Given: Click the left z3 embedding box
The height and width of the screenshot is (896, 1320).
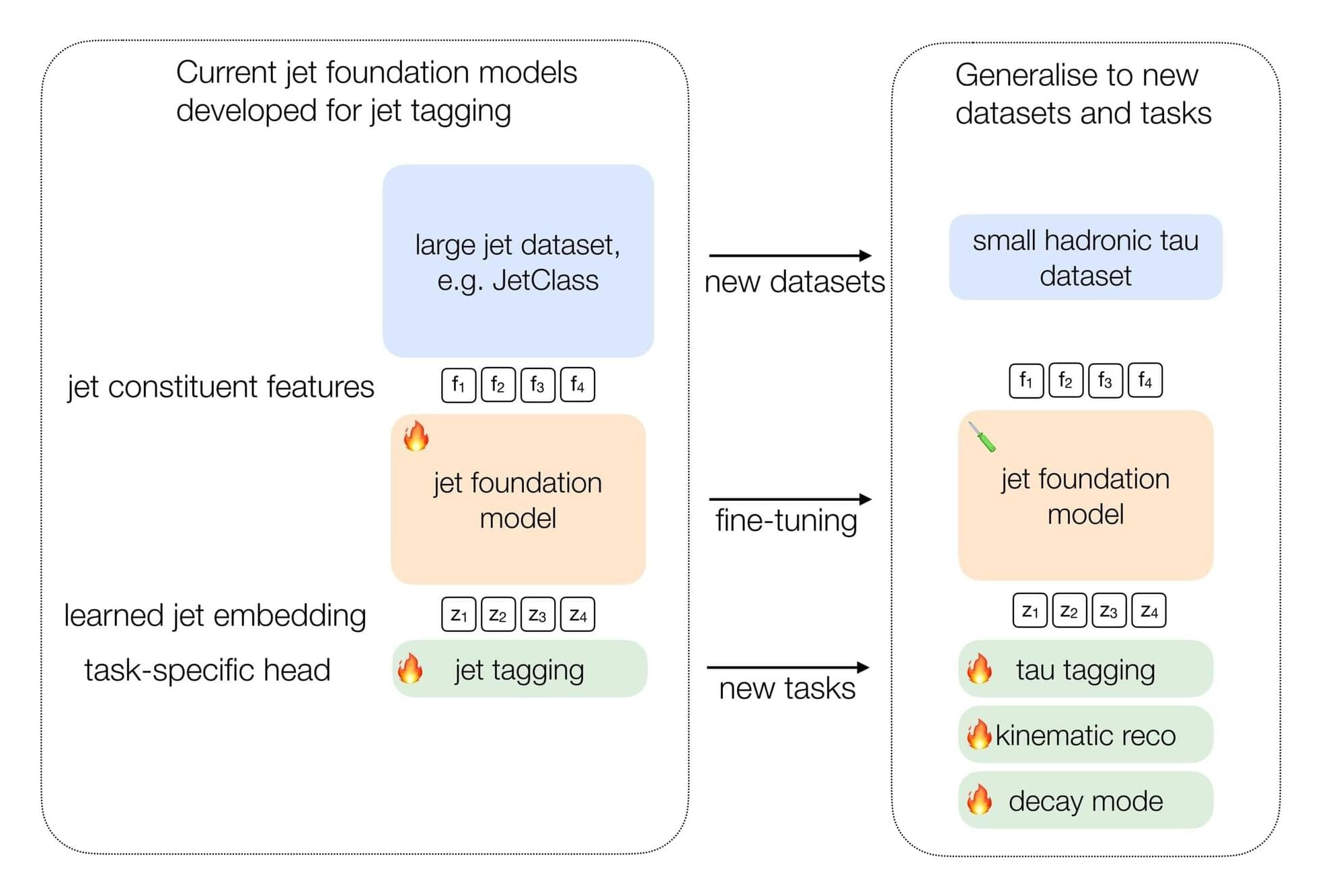Looking at the screenshot, I should [537, 614].
